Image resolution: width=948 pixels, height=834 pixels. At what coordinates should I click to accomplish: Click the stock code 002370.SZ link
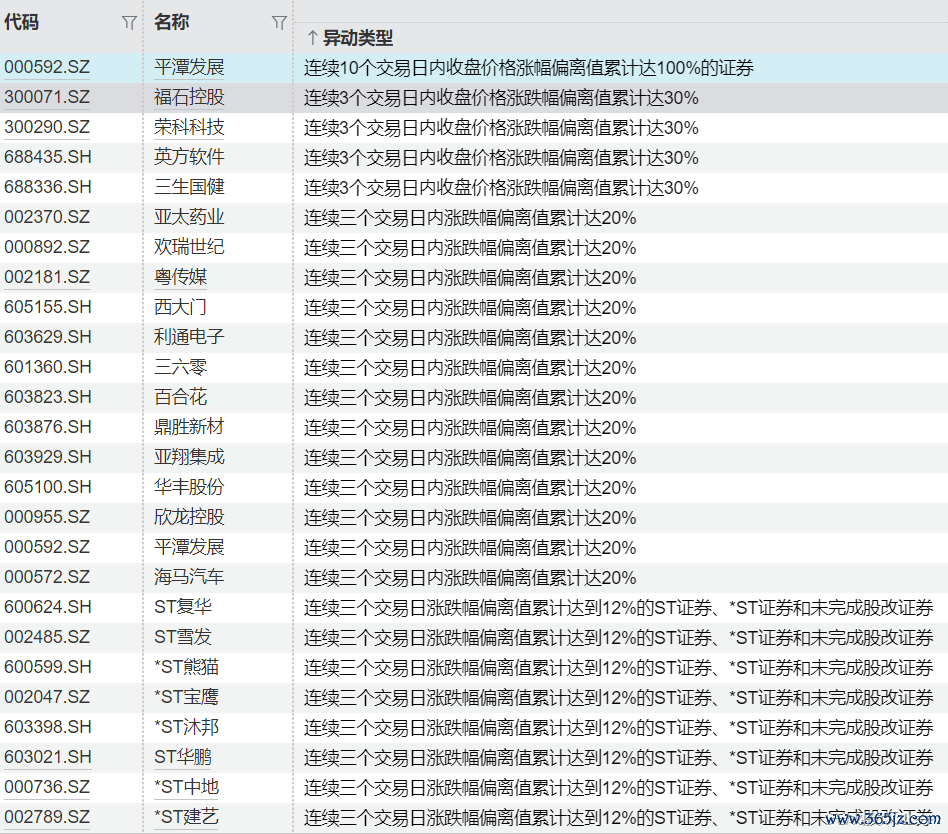point(47,218)
